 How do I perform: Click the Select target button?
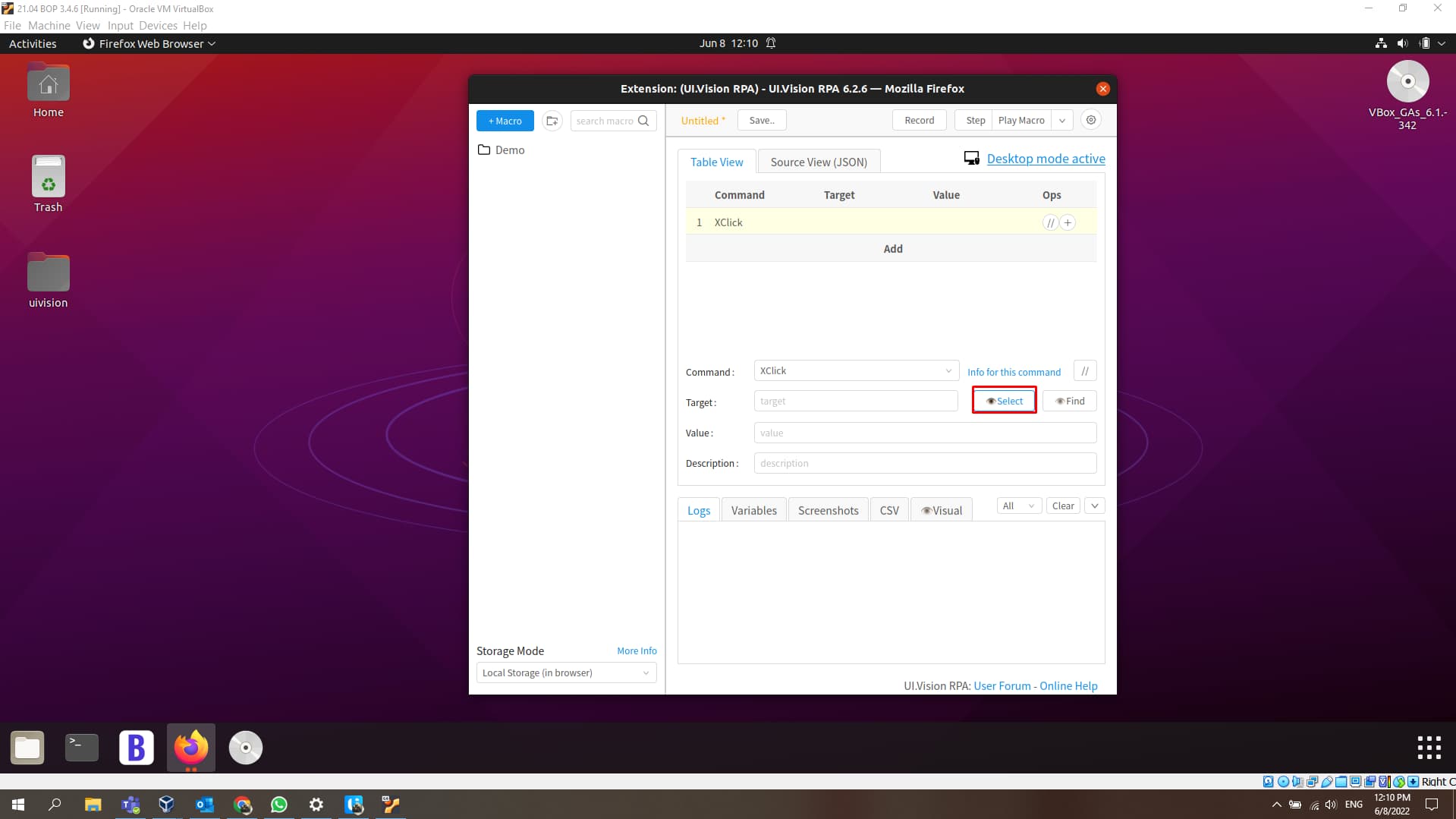pyautogui.click(x=1004, y=401)
